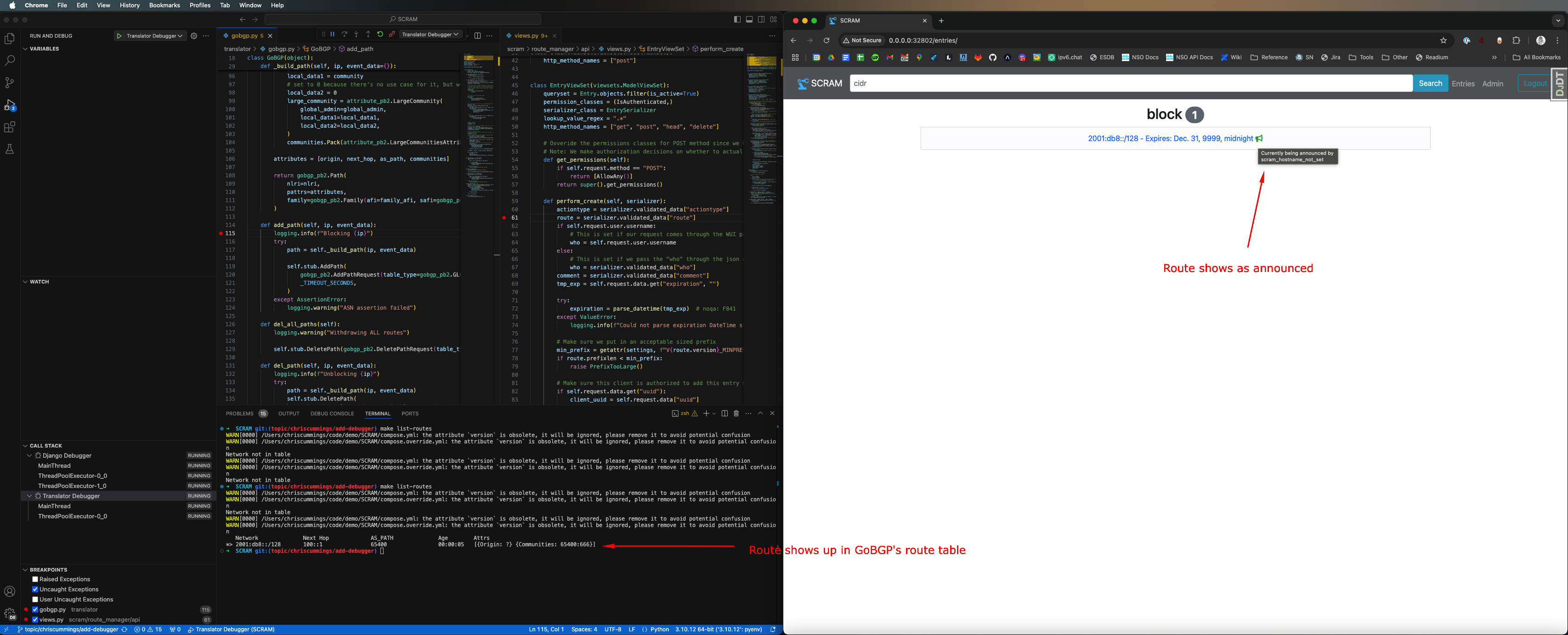Viewport: 1568px width, 635px height.
Task: Open the Chrome Extensions puzzle icon
Action: pos(1516,41)
